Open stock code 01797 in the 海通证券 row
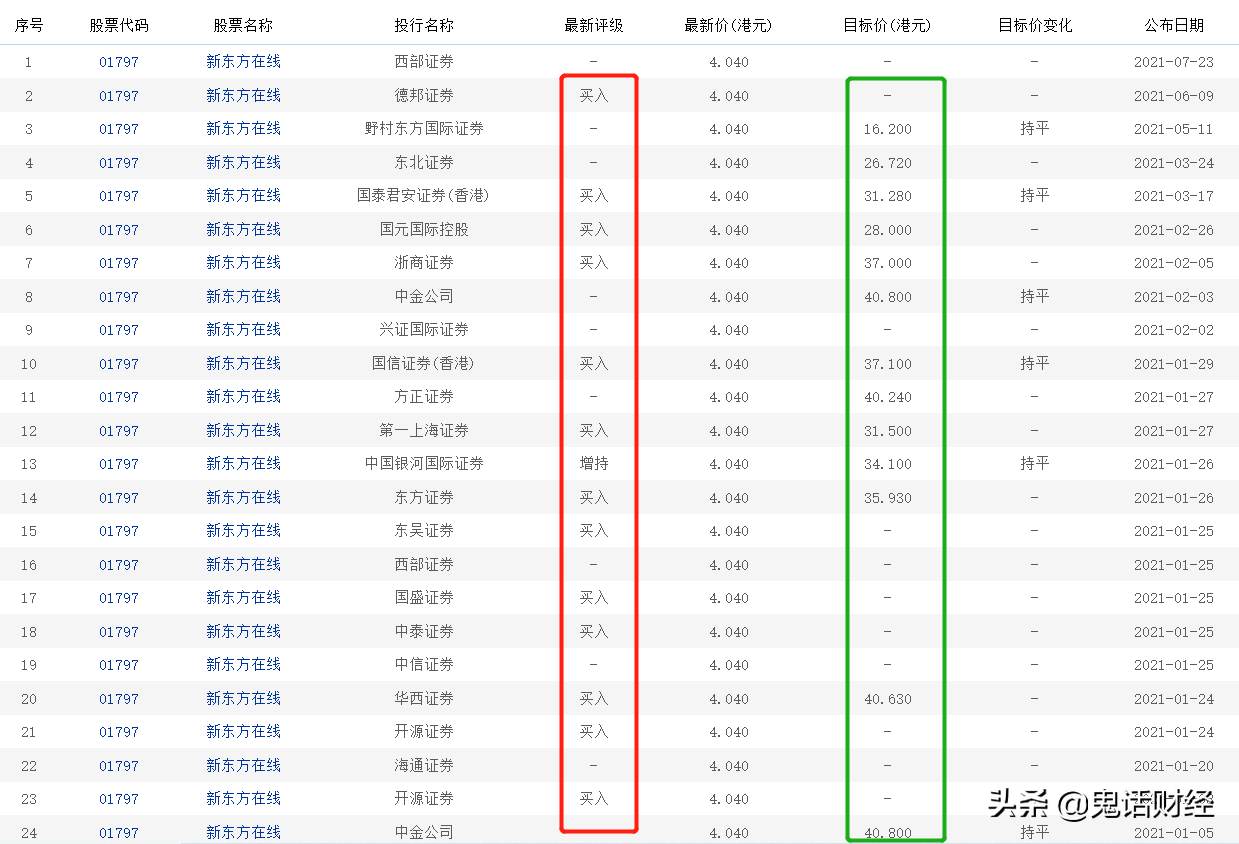Image resolution: width=1239 pixels, height=844 pixels. coord(119,766)
